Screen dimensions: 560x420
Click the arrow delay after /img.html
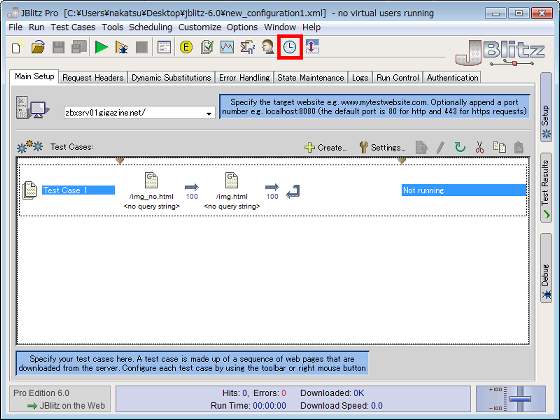tap(272, 187)
